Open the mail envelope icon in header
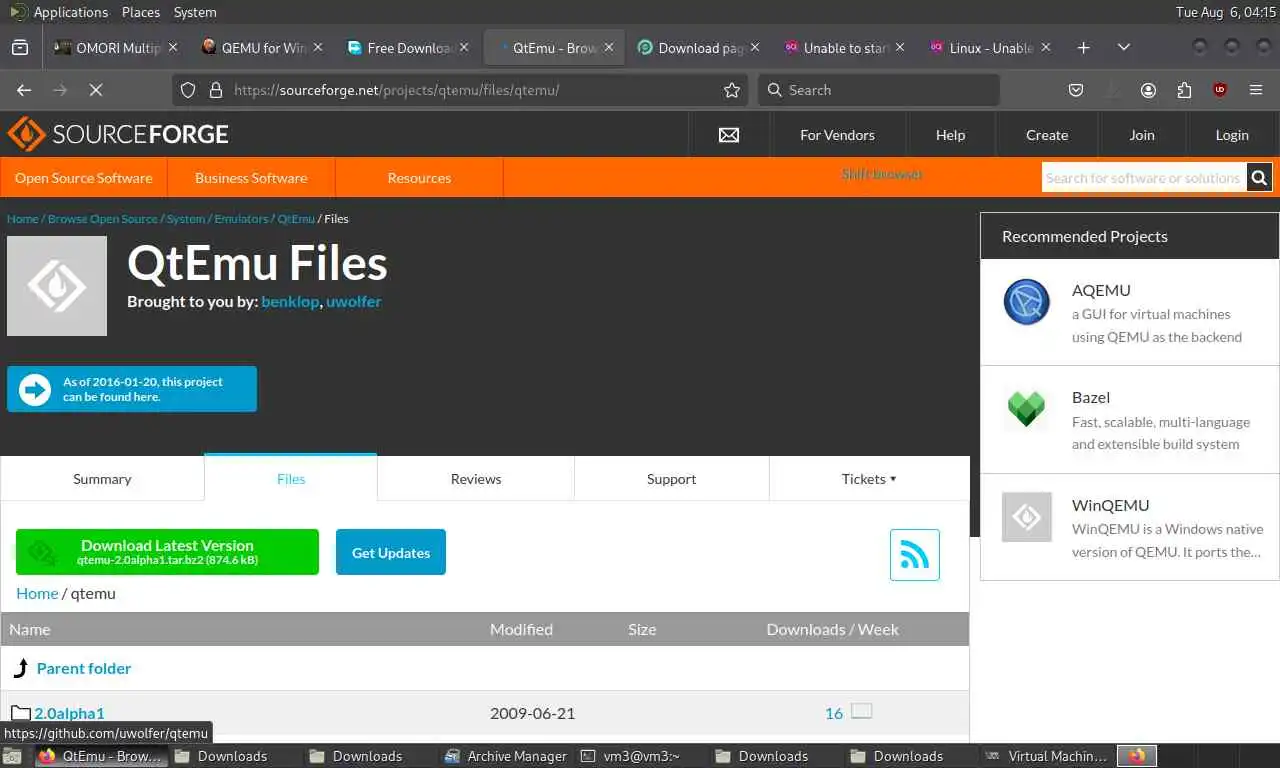 (729, 135)
